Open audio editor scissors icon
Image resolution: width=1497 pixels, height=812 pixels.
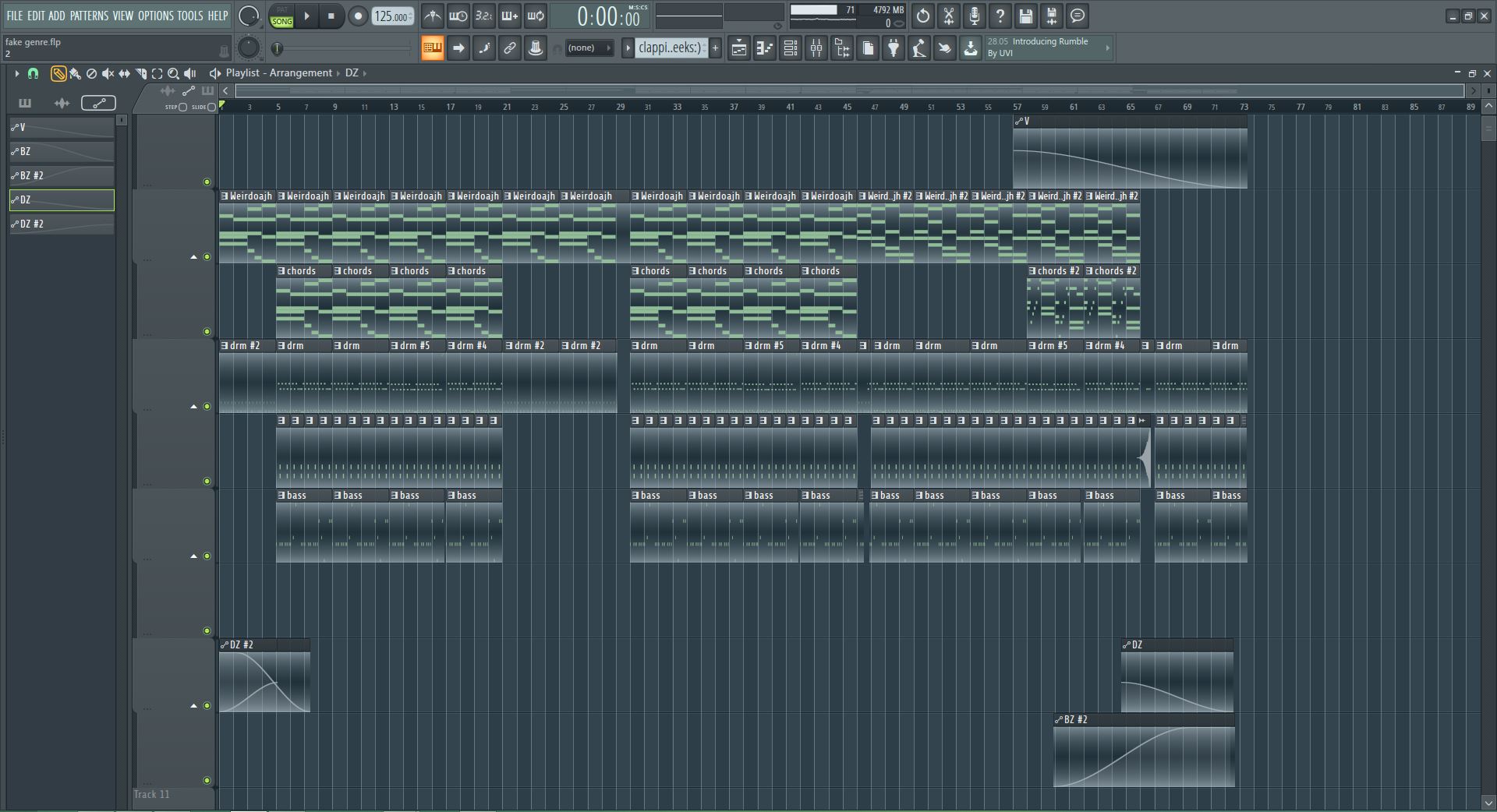[948, 16]
